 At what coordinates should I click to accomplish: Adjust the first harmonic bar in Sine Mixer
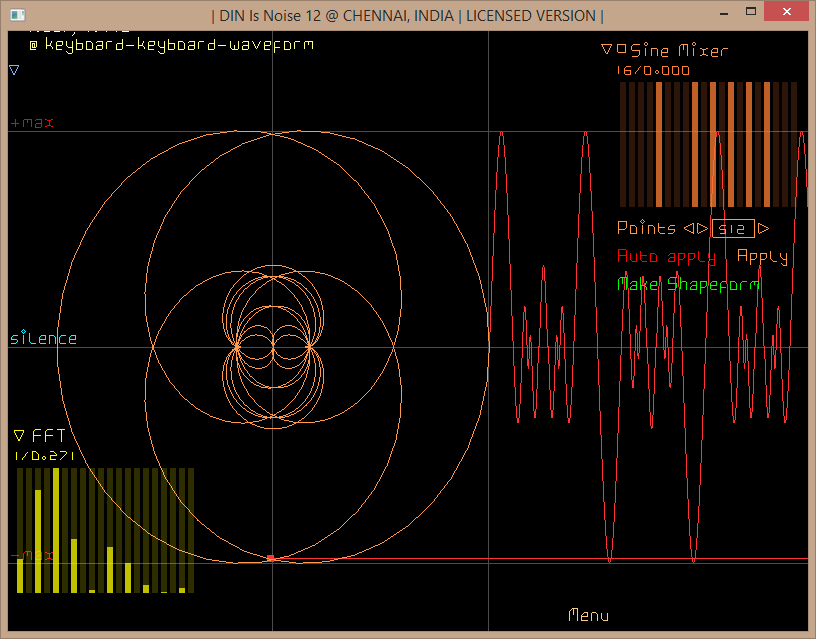click(623, 144)
